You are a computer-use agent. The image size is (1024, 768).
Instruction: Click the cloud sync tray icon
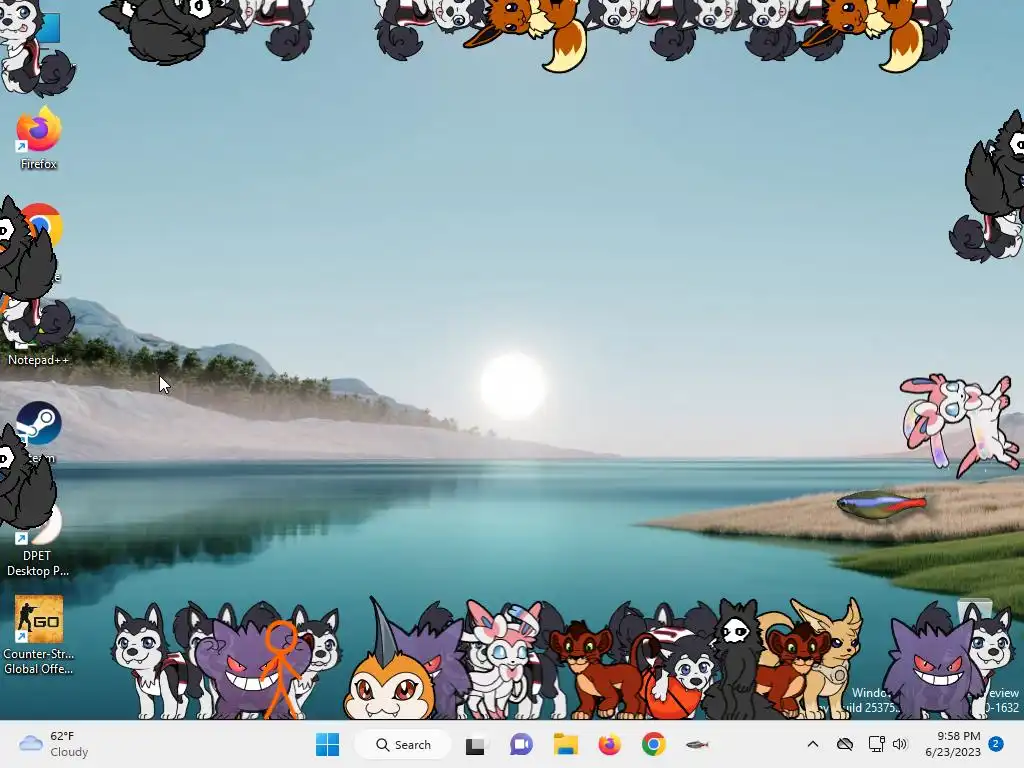pyautogui.click(x=844, y=744)
